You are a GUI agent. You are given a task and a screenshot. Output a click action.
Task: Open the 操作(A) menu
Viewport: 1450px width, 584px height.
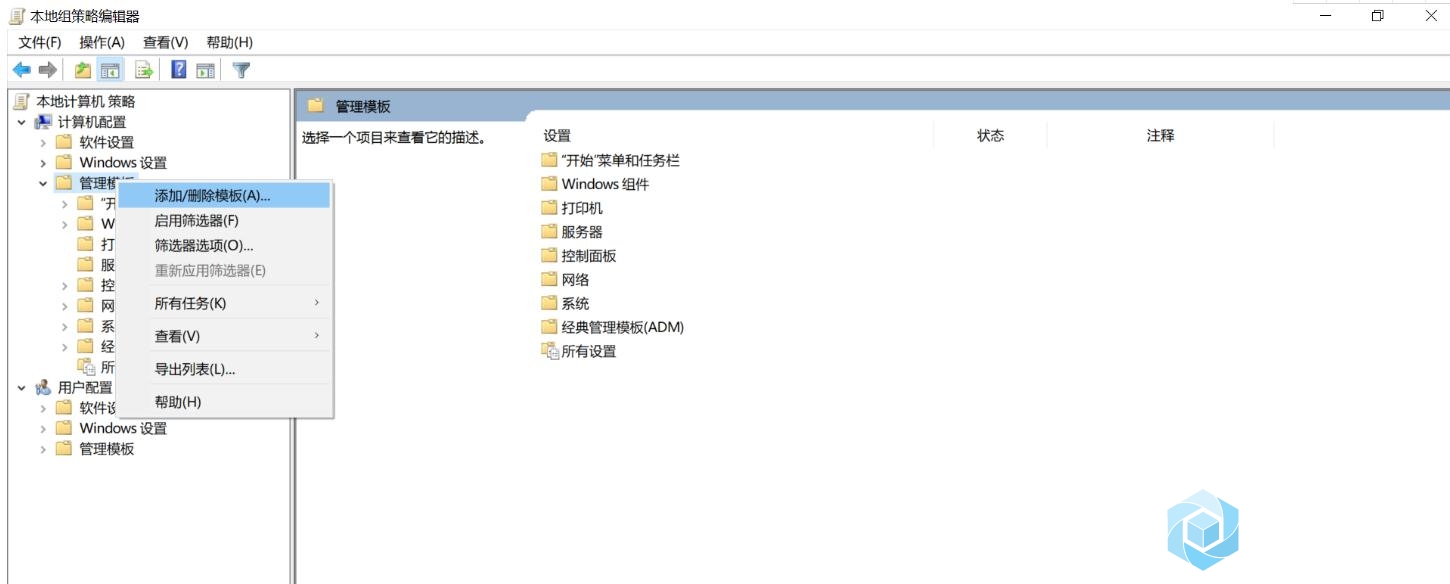pos(102,42)
